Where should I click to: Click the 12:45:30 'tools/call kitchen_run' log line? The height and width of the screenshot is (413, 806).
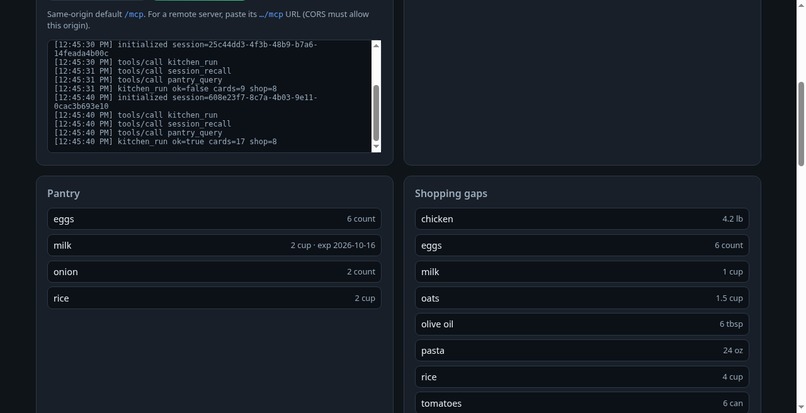click(x=136, y=62)
